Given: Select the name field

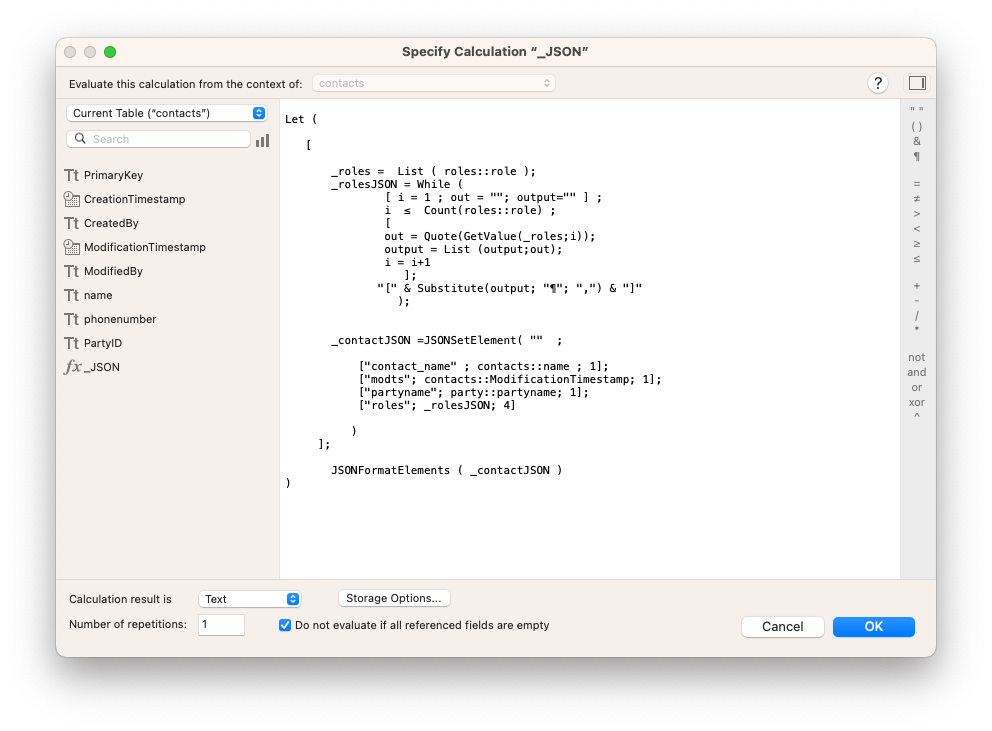Looking at the screenshot, I should click(x=98, y=296).
